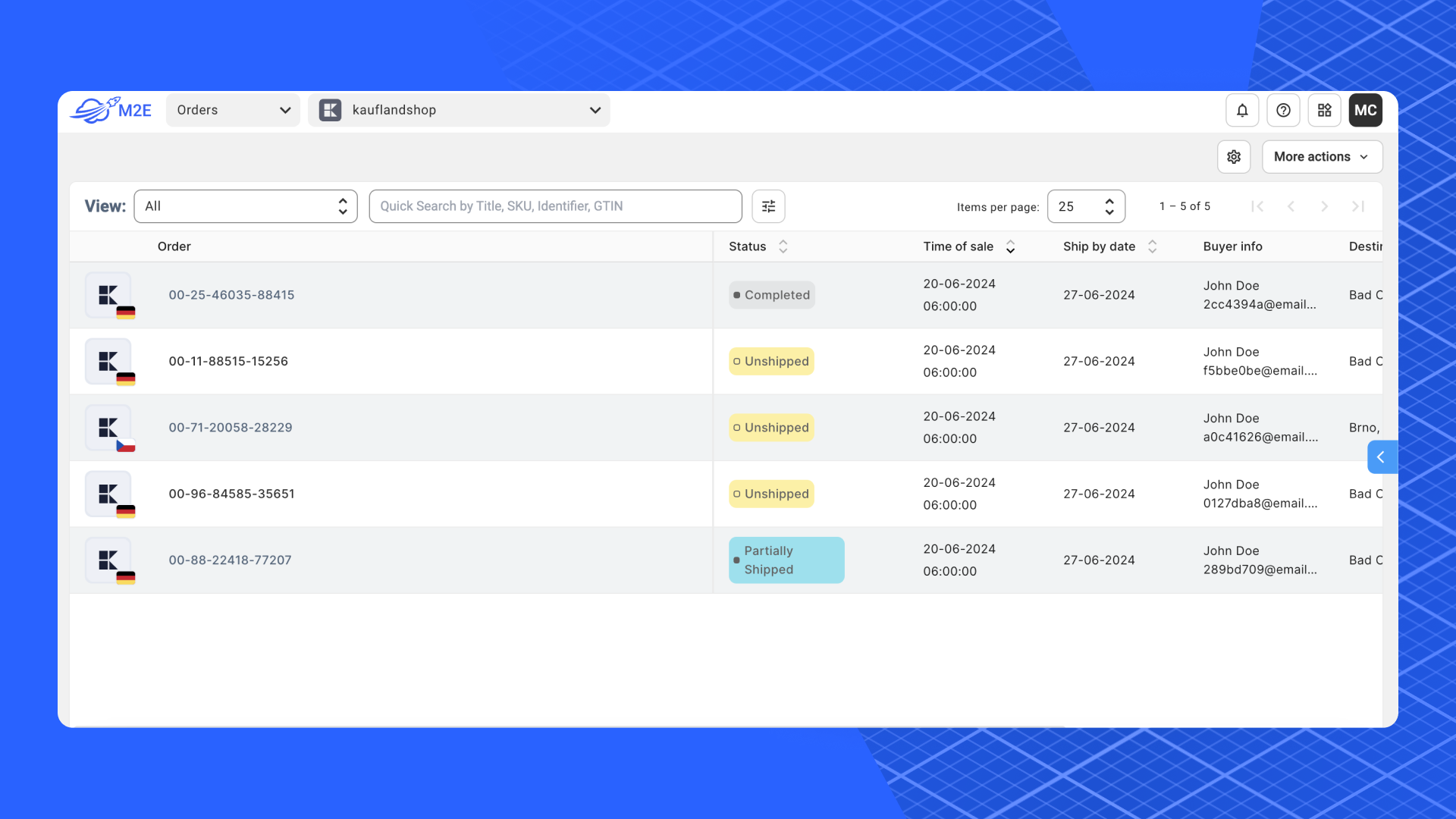Viewport: 1456px width, 819px height.
Task: Open order 00-88-22418-77207 details
Action: (230, 560)
